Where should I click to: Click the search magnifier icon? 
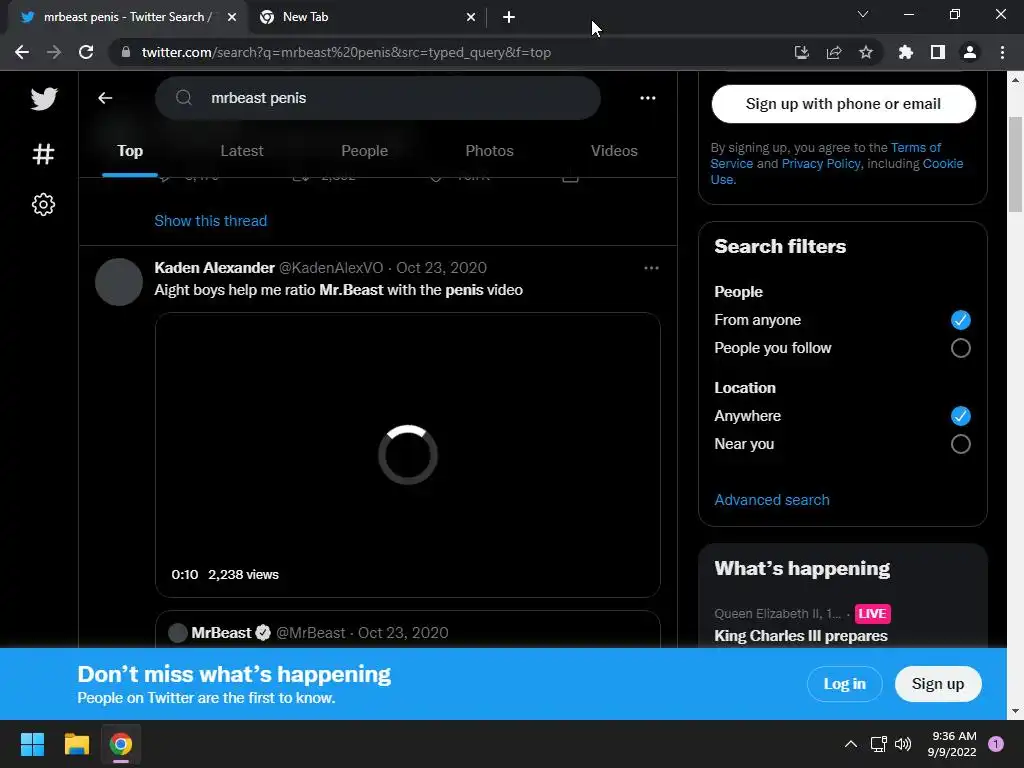tap(184, 98)
